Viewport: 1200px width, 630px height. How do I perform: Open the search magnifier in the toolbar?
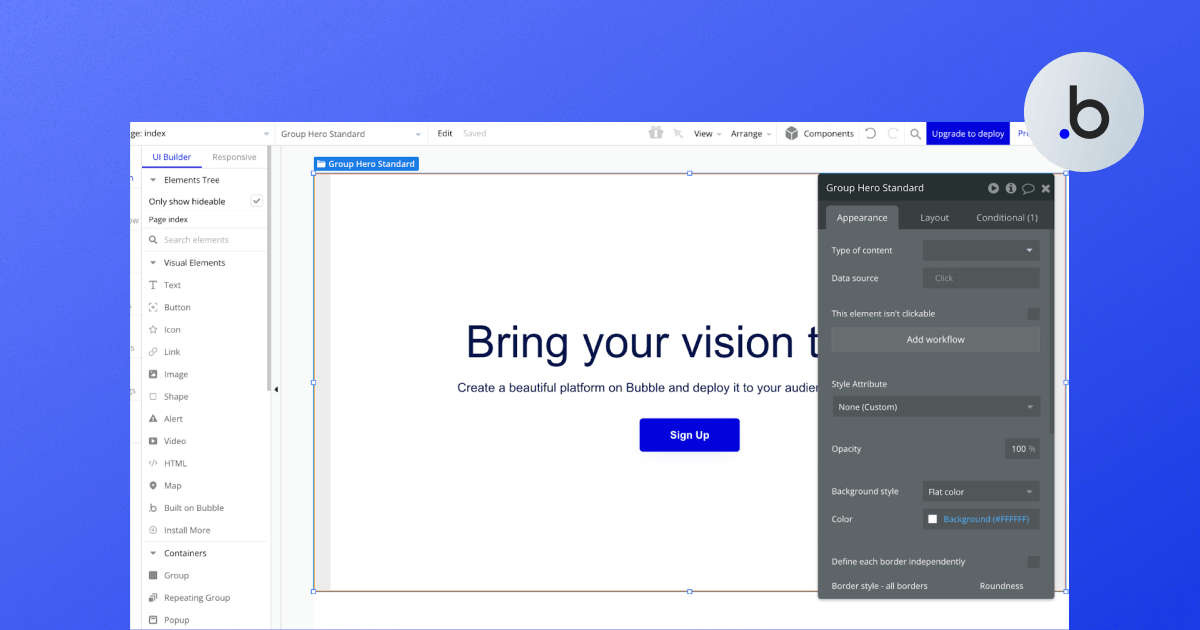coord(914,132)
